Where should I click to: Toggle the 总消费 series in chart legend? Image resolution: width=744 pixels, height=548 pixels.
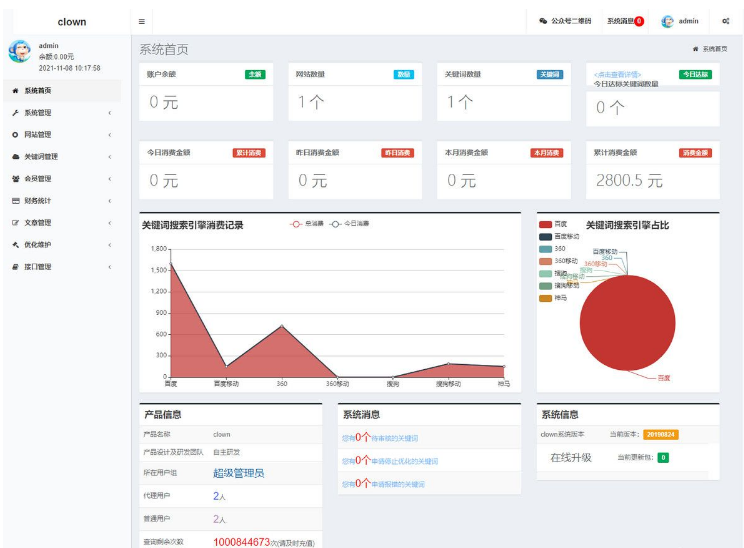point(306,224)
